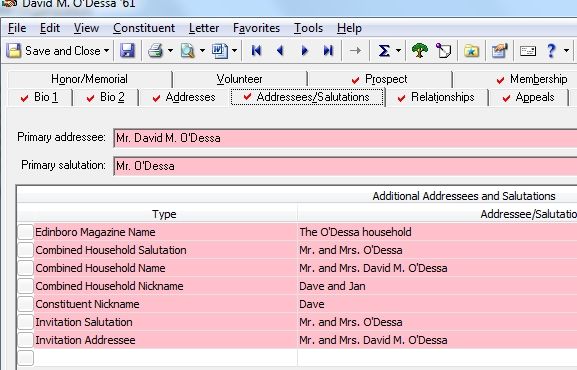
Task: Click 'Edinboro Magazine Name' type cell
Action: [x=166, y=232]
